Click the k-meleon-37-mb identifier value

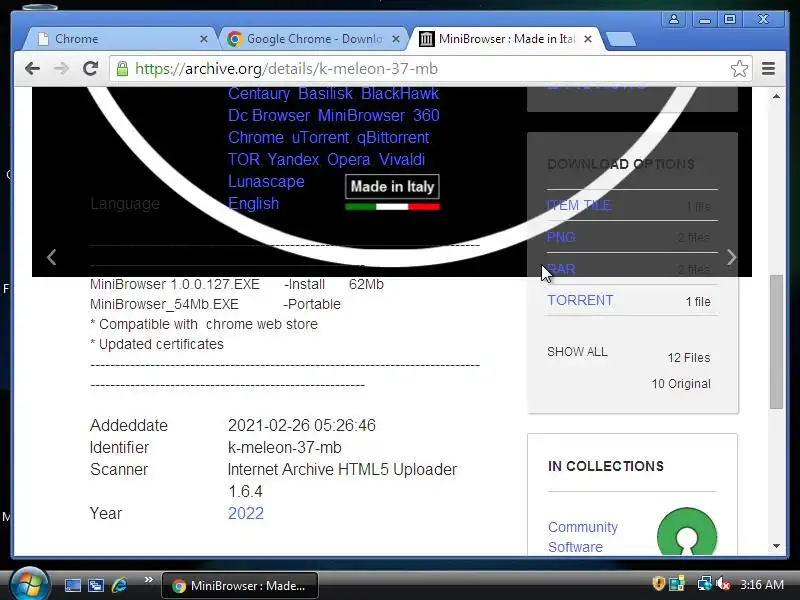pyautogui.click(x=285, y=447)
